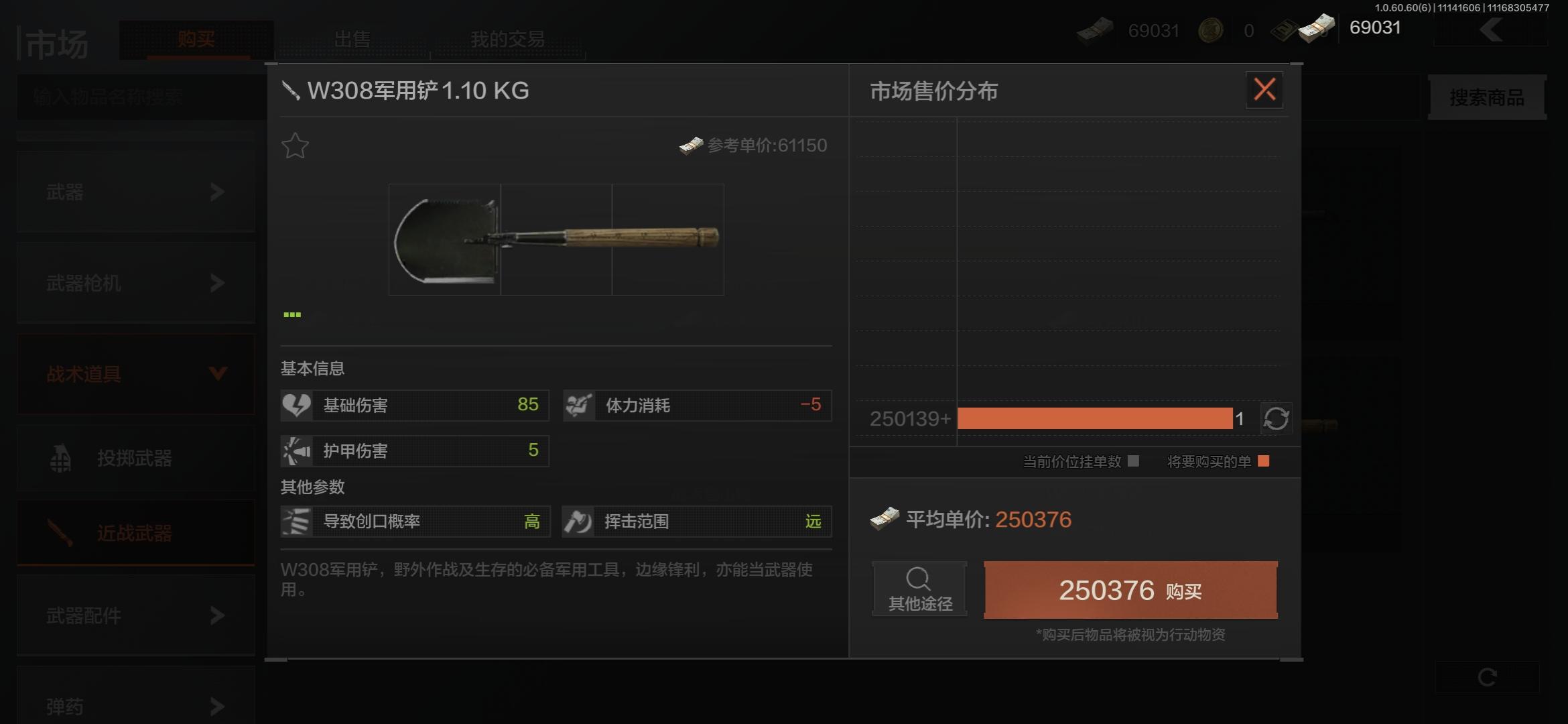Expand the 武器枪机 category
The image size is (1568, 724).
click(x=136, y=284)
